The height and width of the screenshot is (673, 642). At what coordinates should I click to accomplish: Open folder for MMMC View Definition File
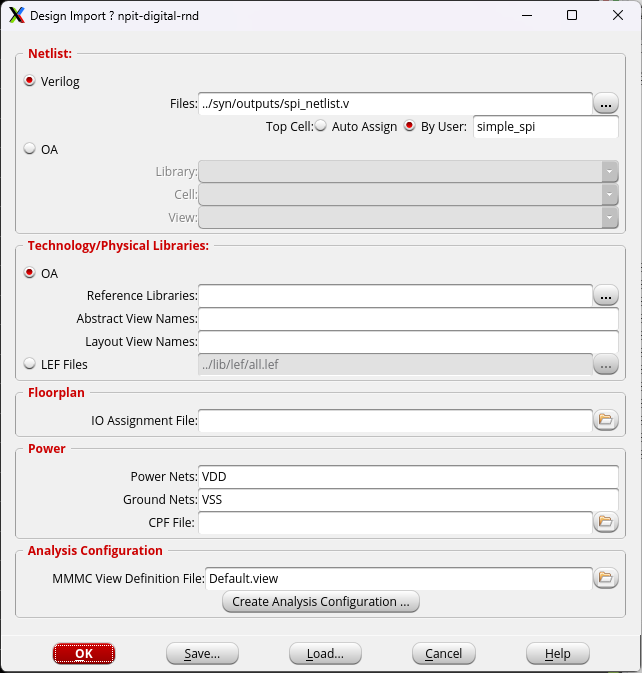(x=606, y=578)
